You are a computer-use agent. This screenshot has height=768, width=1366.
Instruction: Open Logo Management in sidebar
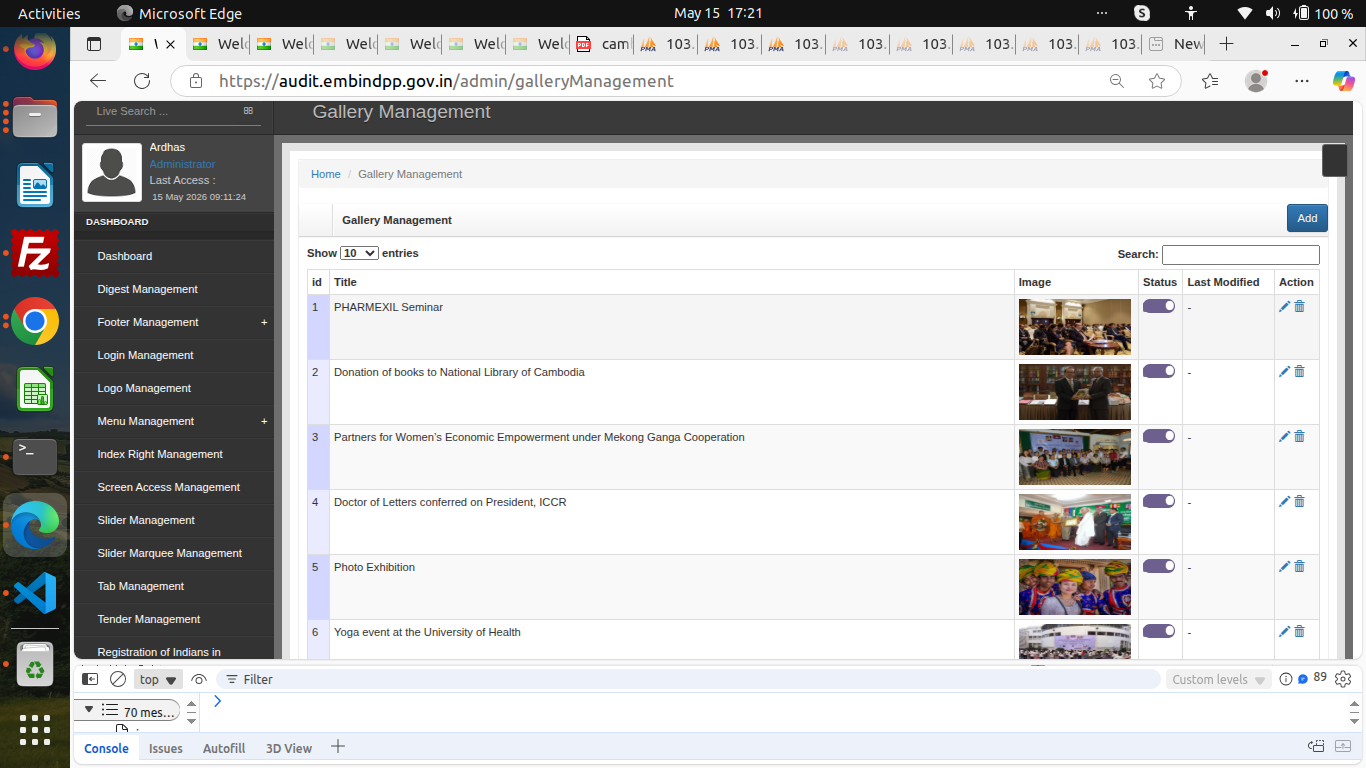coord(144,388)
